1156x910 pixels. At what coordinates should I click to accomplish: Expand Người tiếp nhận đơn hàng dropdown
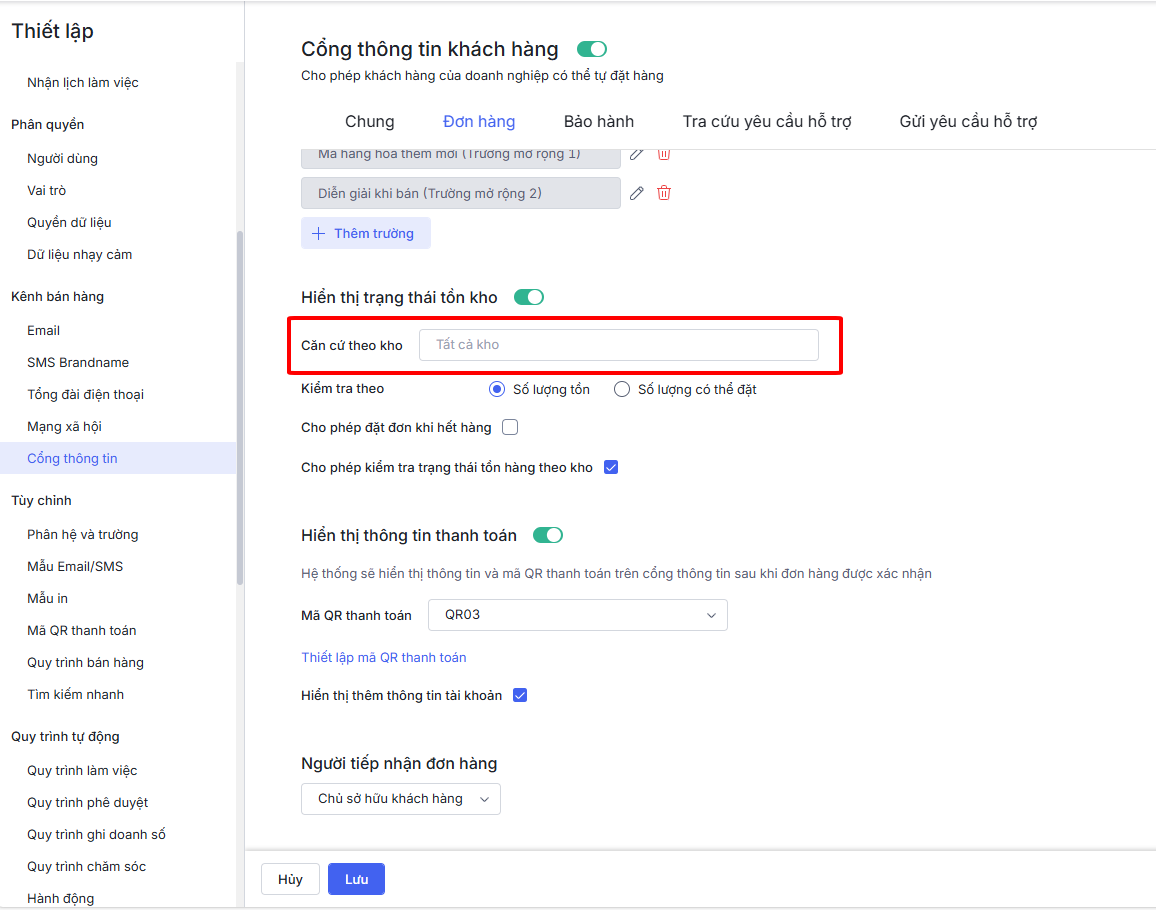[x=400, y=799]
